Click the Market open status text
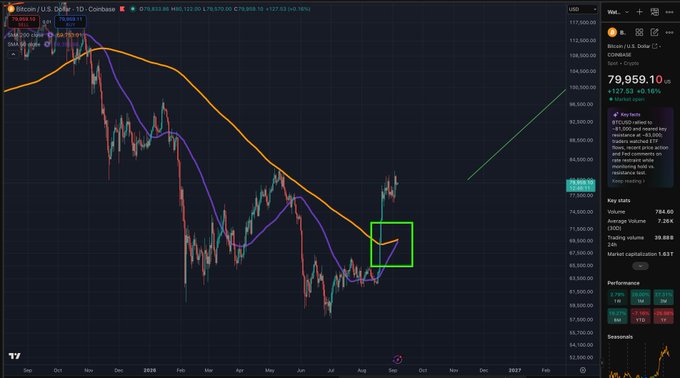The image size is (680, 378). pyautogui.click(x=629, y=99)
